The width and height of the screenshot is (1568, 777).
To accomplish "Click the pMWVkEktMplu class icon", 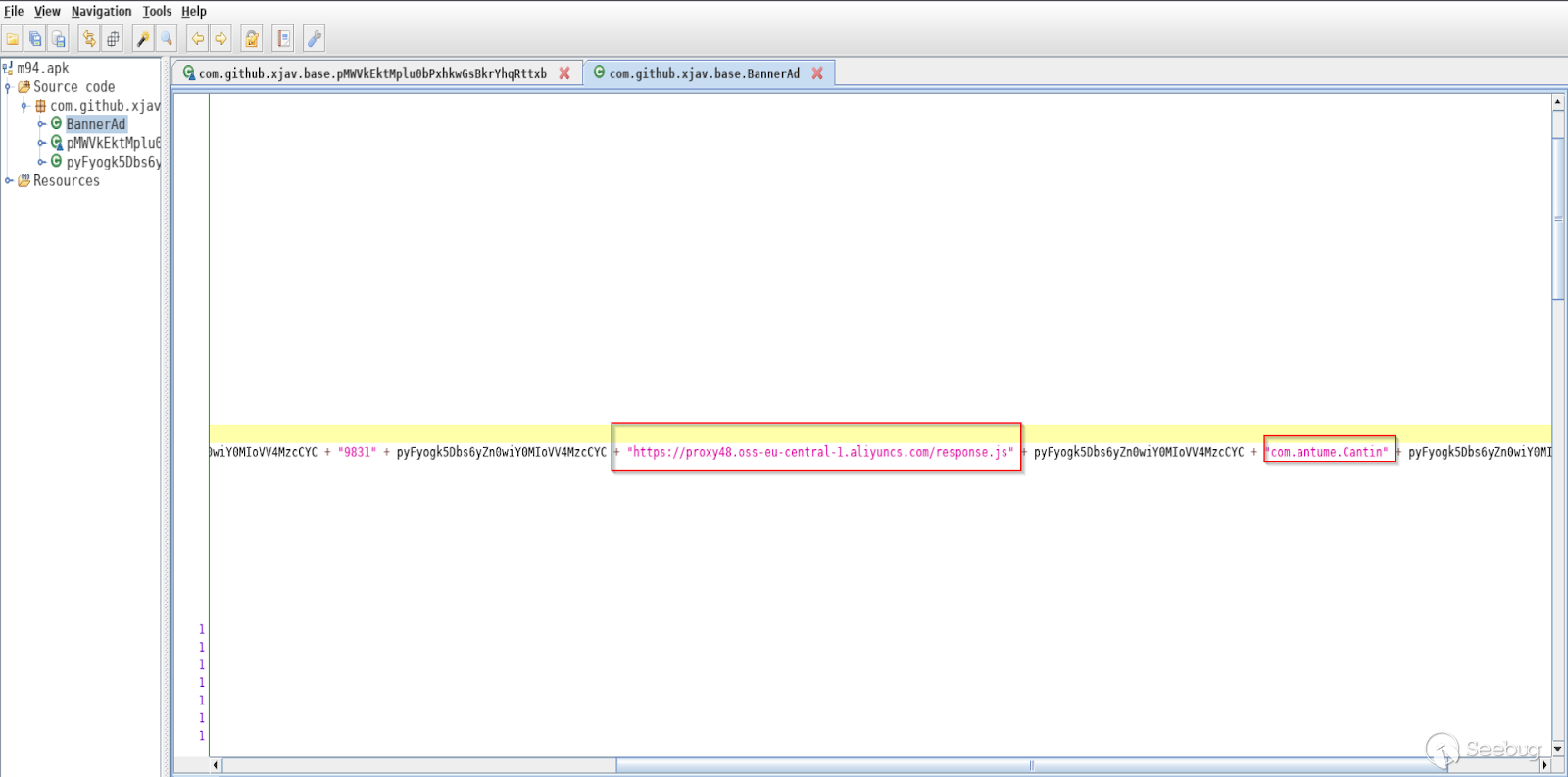I will pos(57,143).
